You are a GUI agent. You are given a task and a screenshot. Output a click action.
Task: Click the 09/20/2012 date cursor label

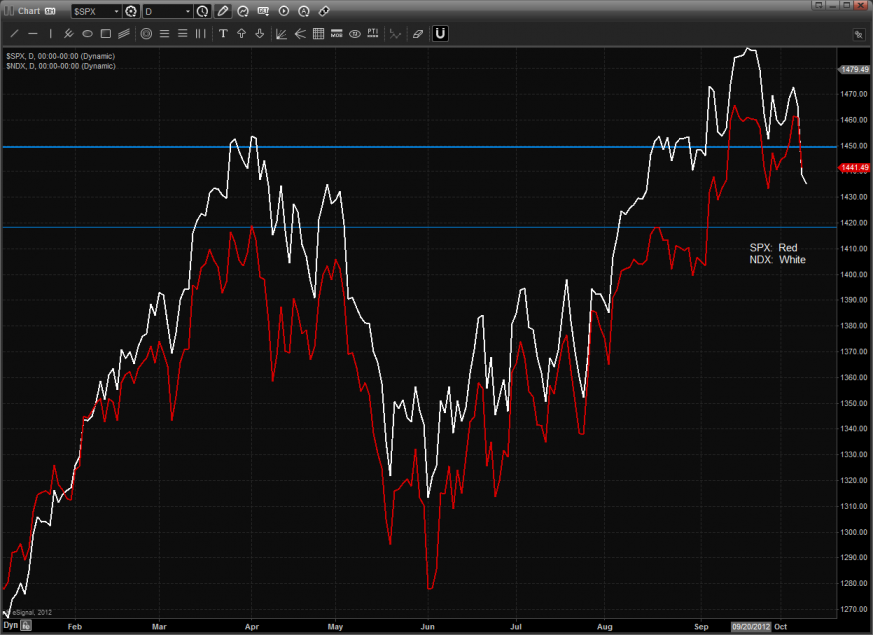tap(751, 627)
